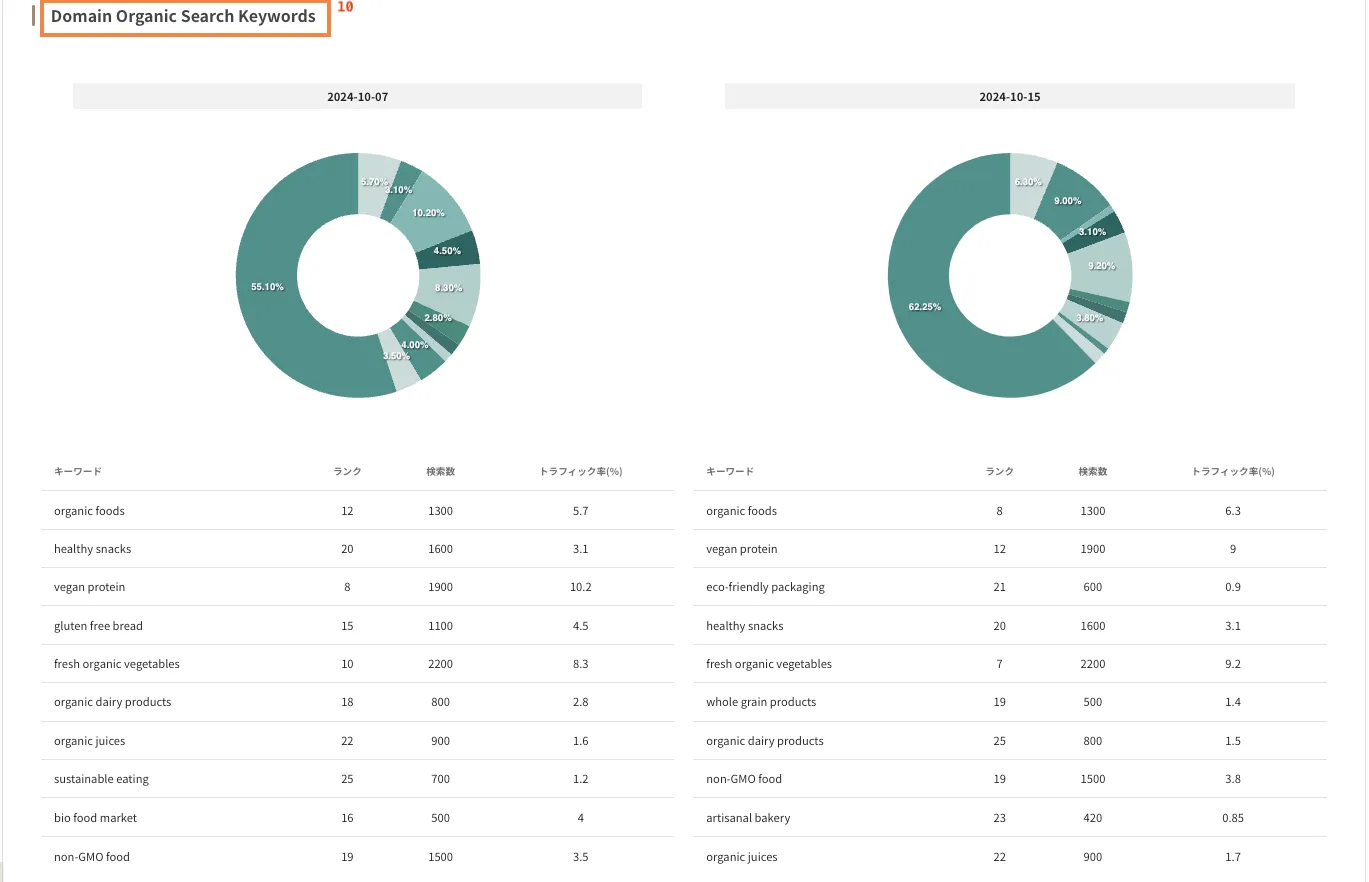Select 'non-GMO food' in 2024-10-15 table
Screen dimensions: 1369x882
tap(744, 779)
